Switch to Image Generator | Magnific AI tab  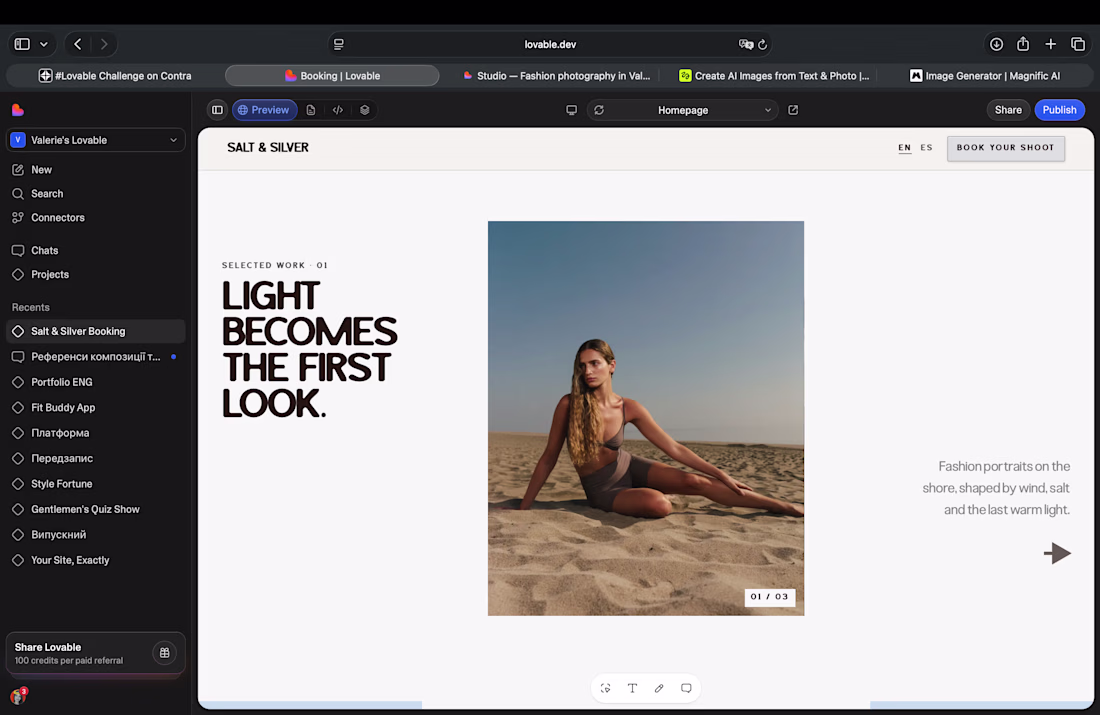985,76
